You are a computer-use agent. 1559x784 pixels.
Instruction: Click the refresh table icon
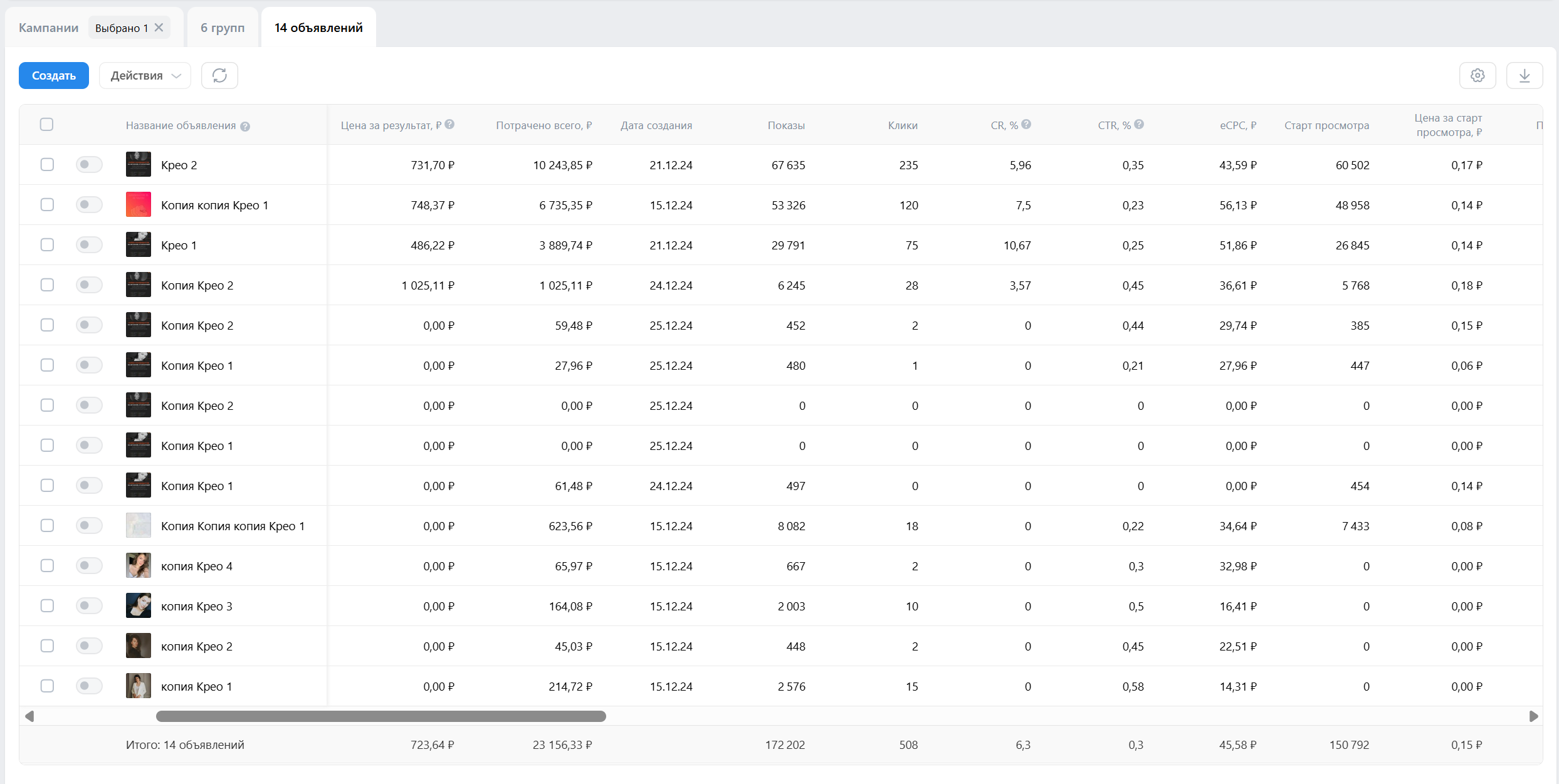tap(219, 76)
